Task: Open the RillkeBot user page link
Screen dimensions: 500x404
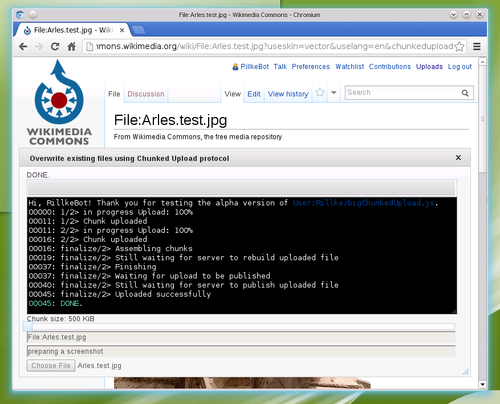Action: (254, 67)
